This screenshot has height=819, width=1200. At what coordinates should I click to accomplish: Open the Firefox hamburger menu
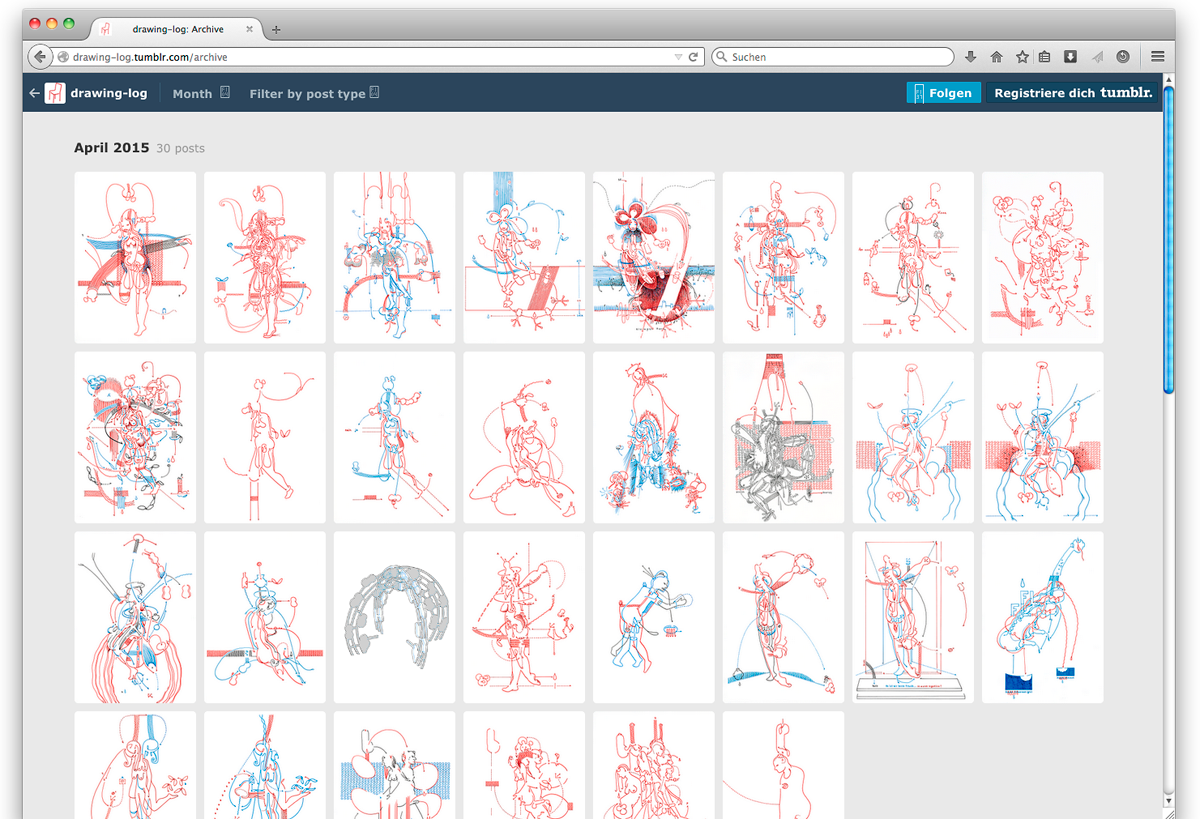[1158, 57]
